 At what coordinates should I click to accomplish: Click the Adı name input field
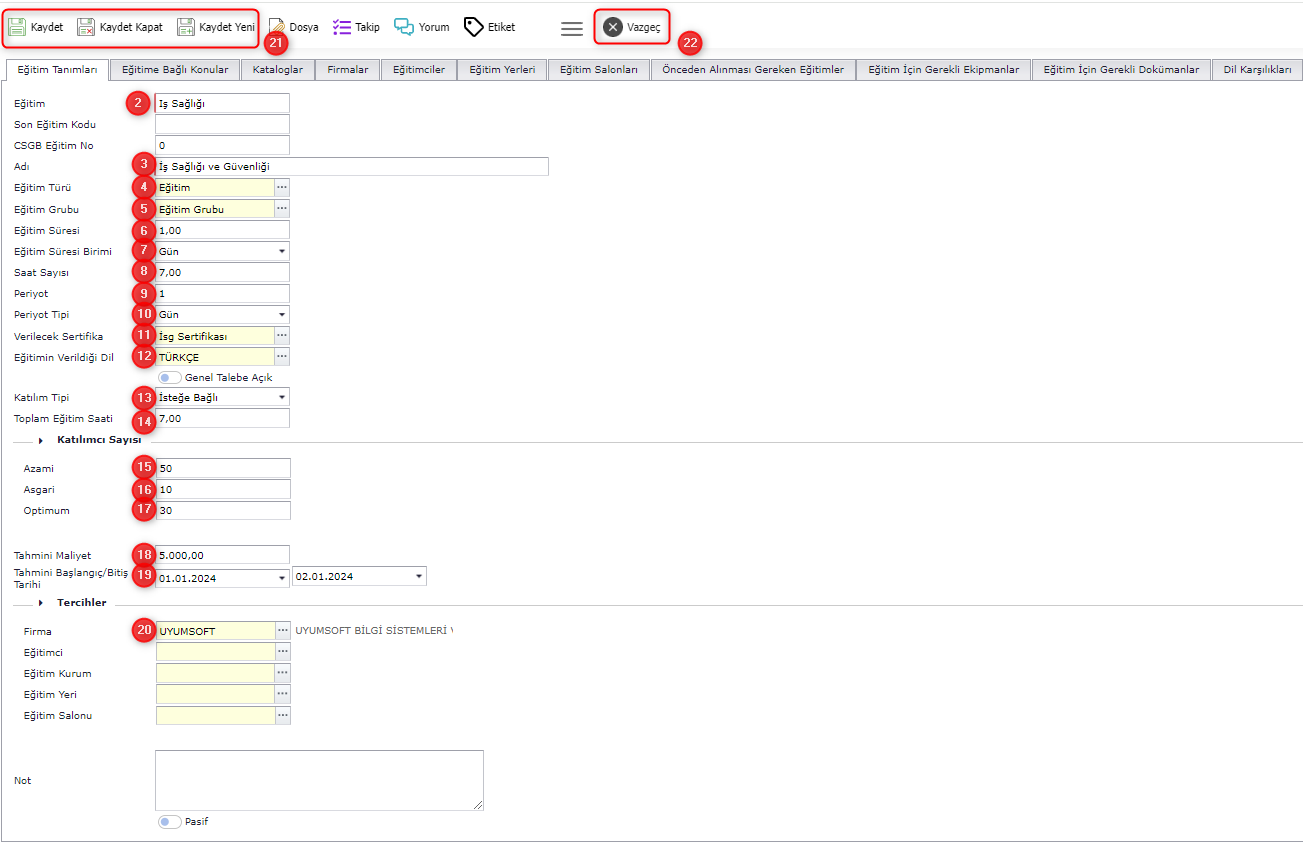pyautogui.click(x=352, y=166)
